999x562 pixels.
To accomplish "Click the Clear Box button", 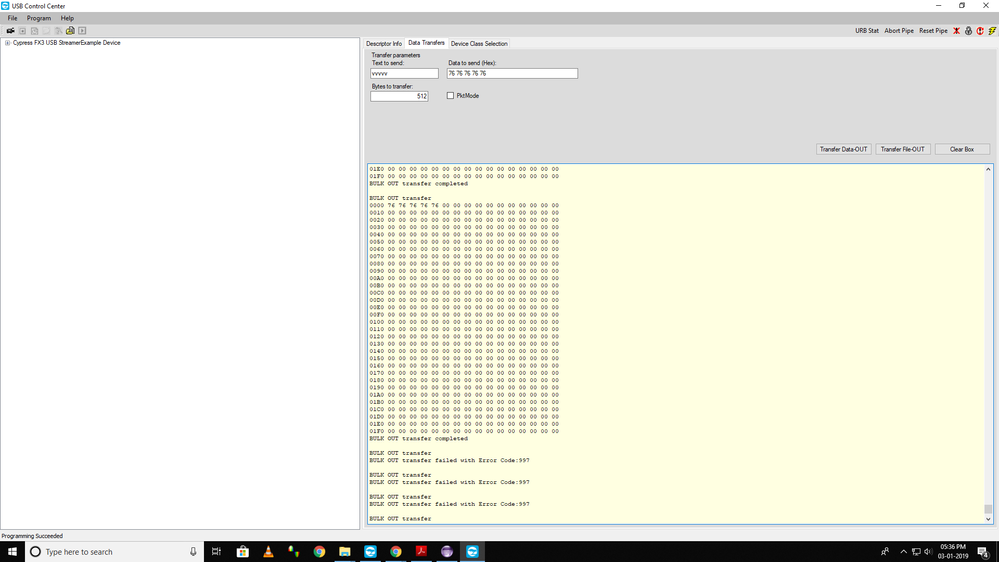I will [962, 149].
